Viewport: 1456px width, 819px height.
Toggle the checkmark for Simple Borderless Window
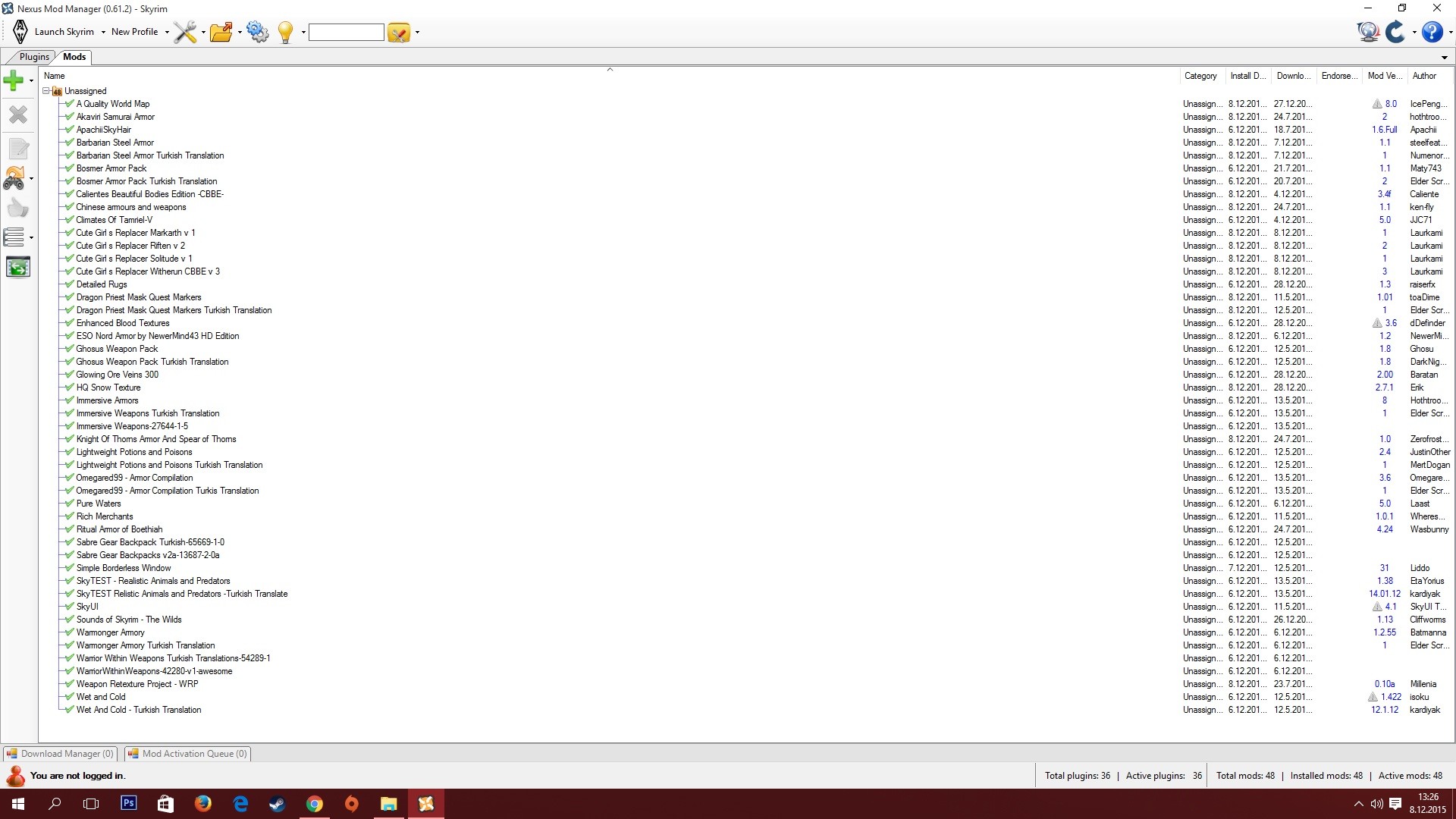[69, 568]
